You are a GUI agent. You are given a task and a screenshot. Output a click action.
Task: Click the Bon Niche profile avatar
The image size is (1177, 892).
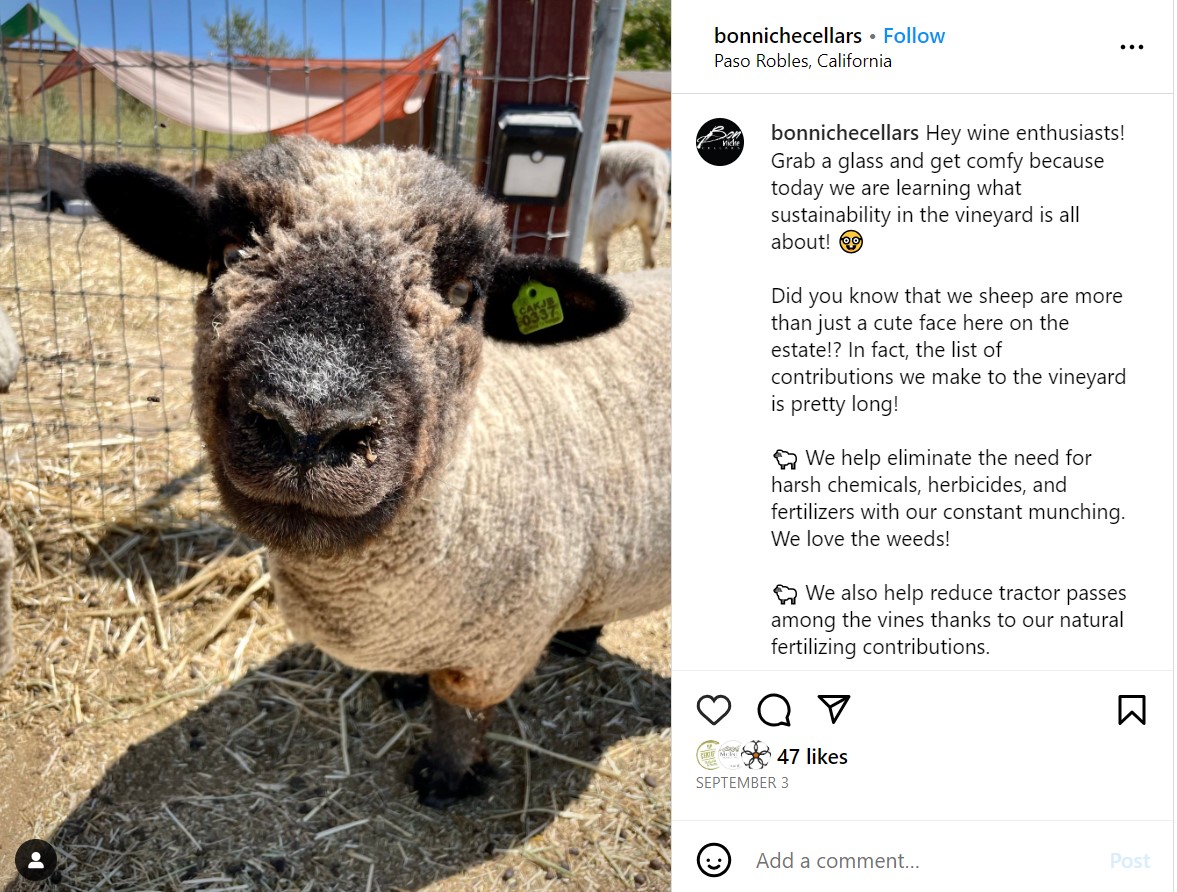720,142
